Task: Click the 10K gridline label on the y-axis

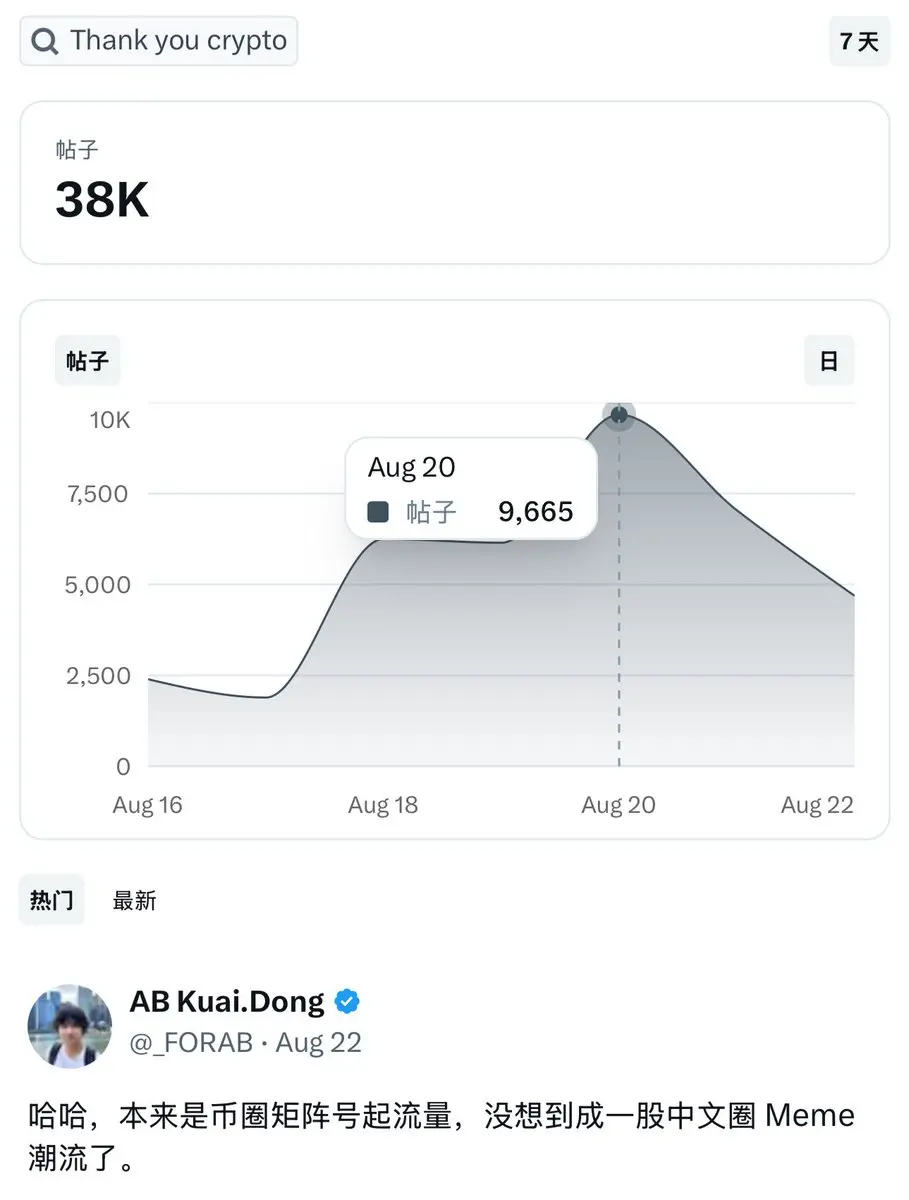Action: pos(110,420)
